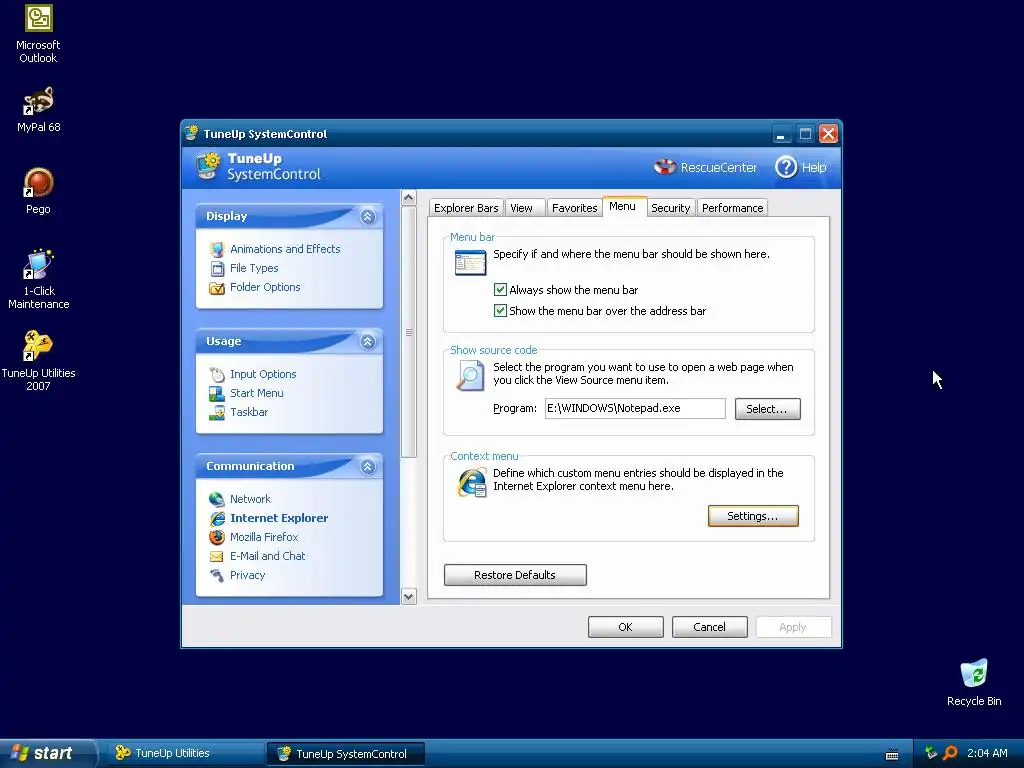The height and width of the screenshot is (768, 1024).
Task: Click the Input Options mouse icon
Action: point(217,374)
